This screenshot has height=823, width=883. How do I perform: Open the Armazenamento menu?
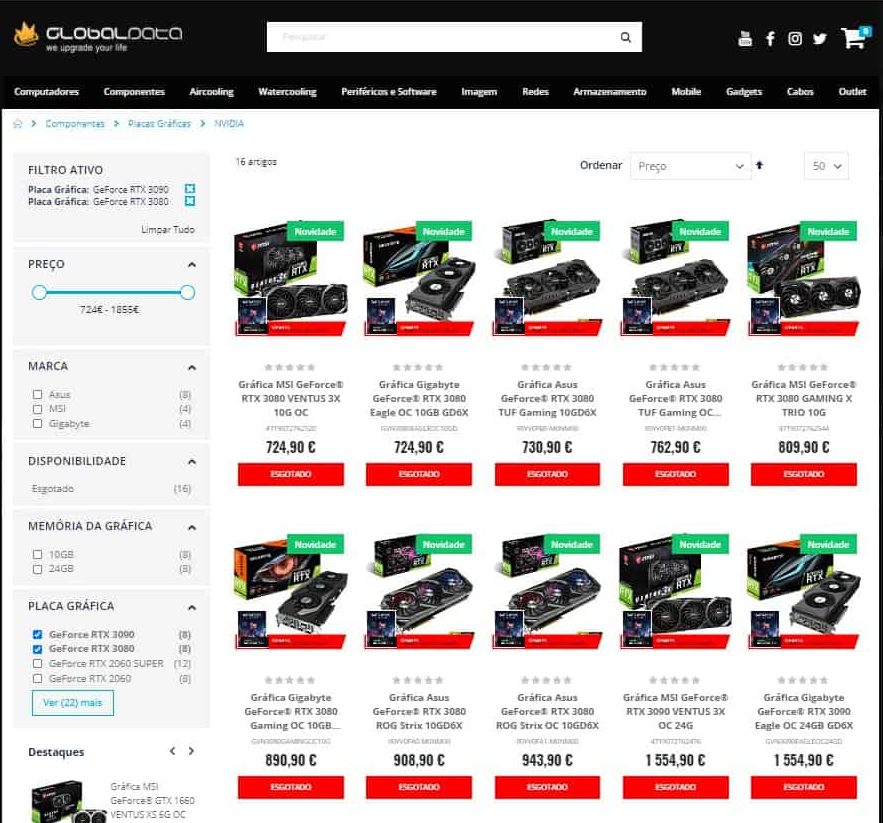pyautogui.click(x=610, y=91)
